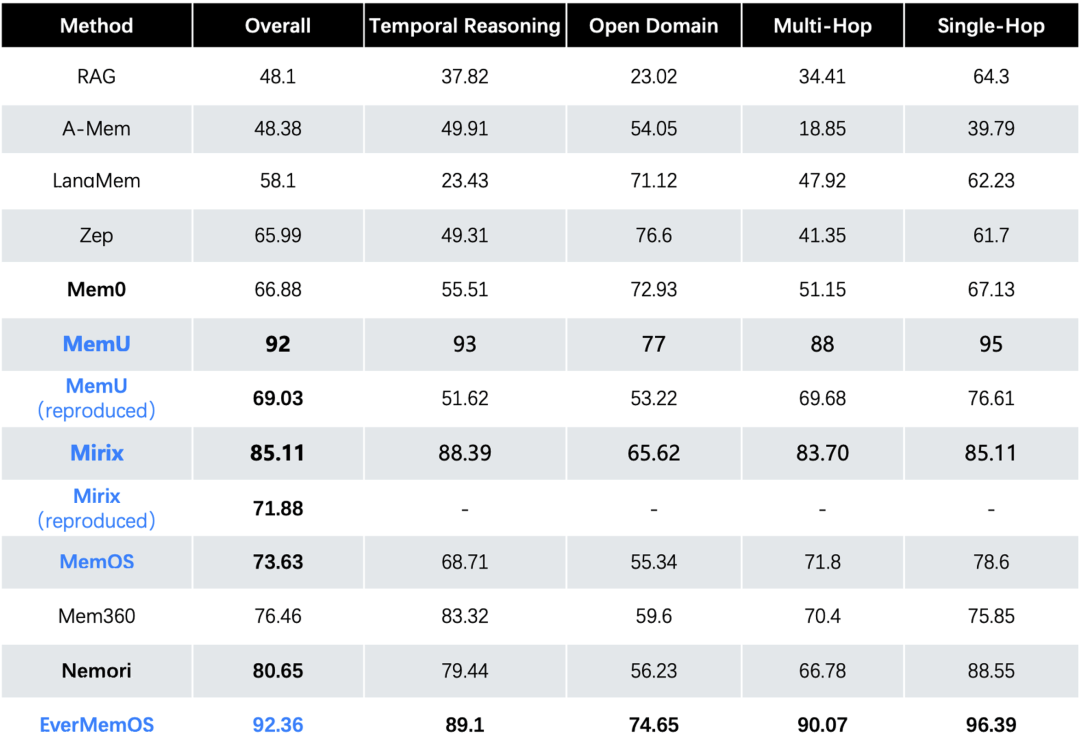
Task: Click the MemOS method link
Action: pyautogui.click(x=96, y=561)
